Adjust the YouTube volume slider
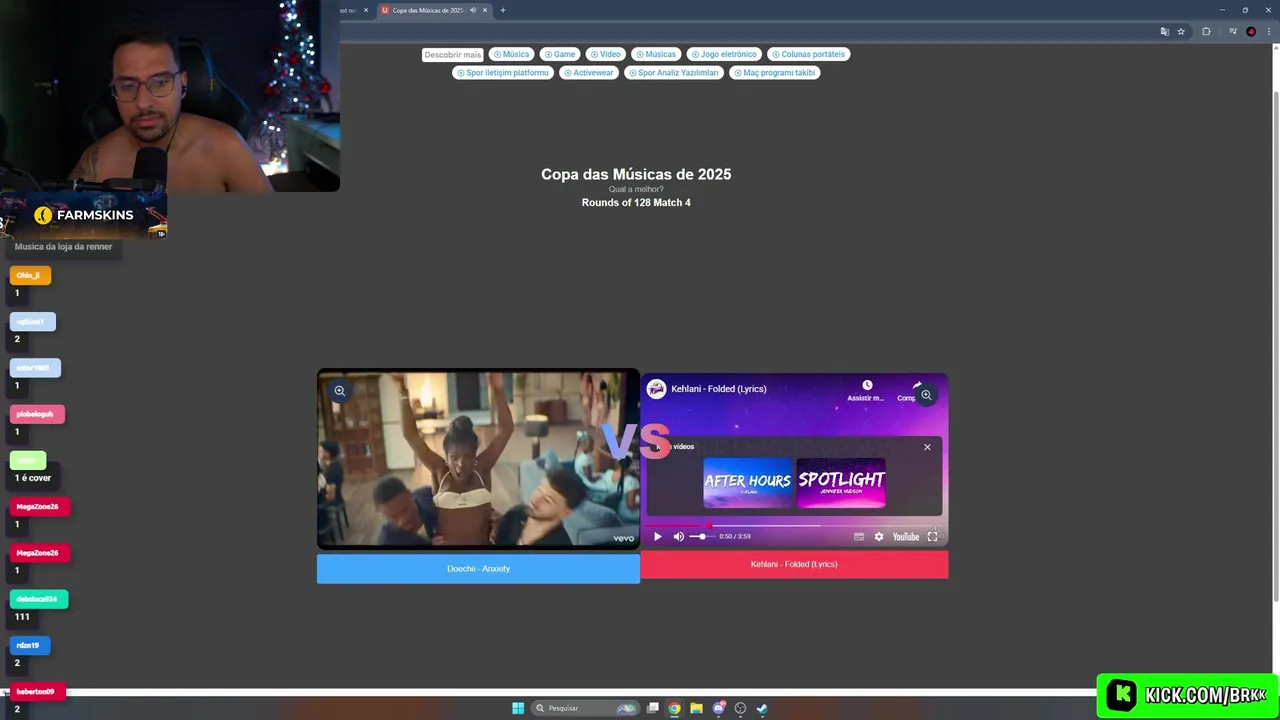The height and width of the screenshot is (720, 1280). (x=702, y=537)
